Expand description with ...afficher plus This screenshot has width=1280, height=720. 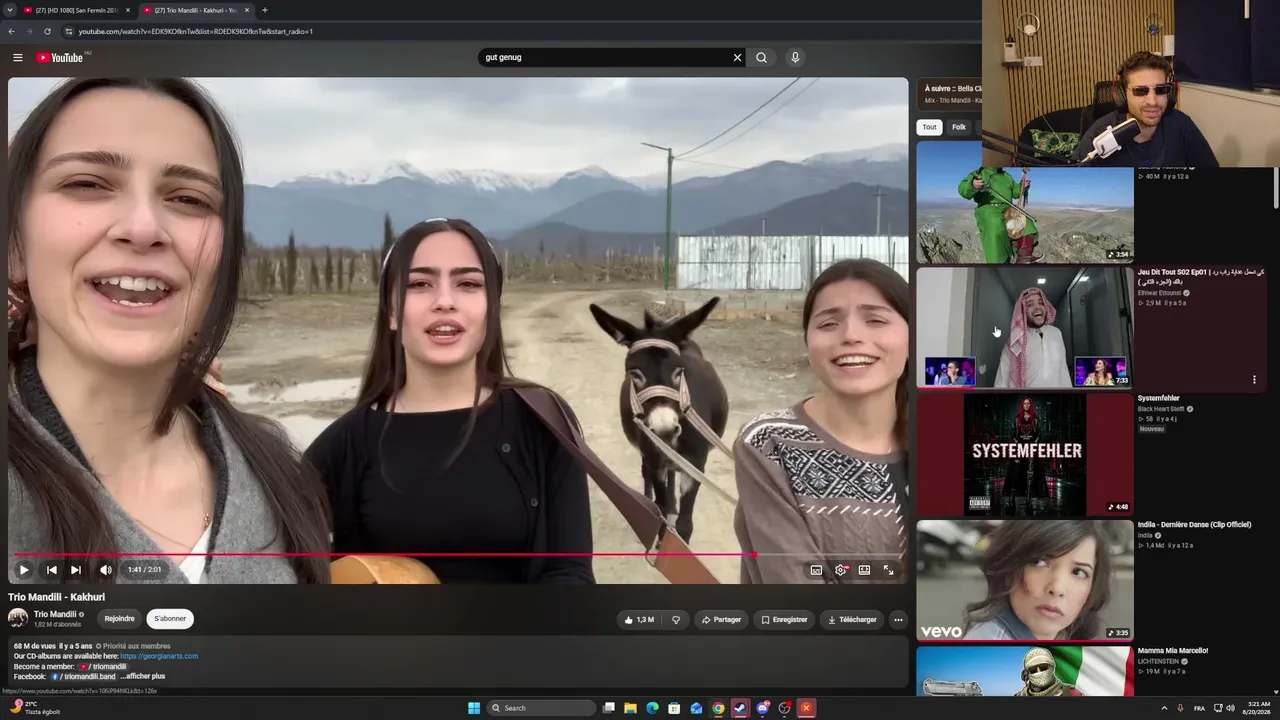(143, 676)
